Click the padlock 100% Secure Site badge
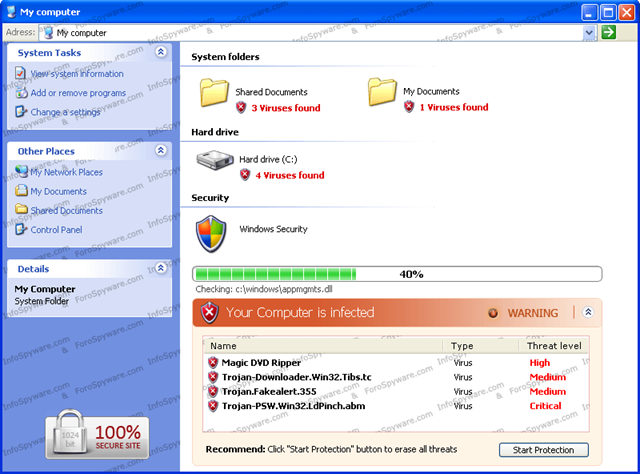Image resolution: width=640 pixels, height=474 pixels. tap(97, 434)
